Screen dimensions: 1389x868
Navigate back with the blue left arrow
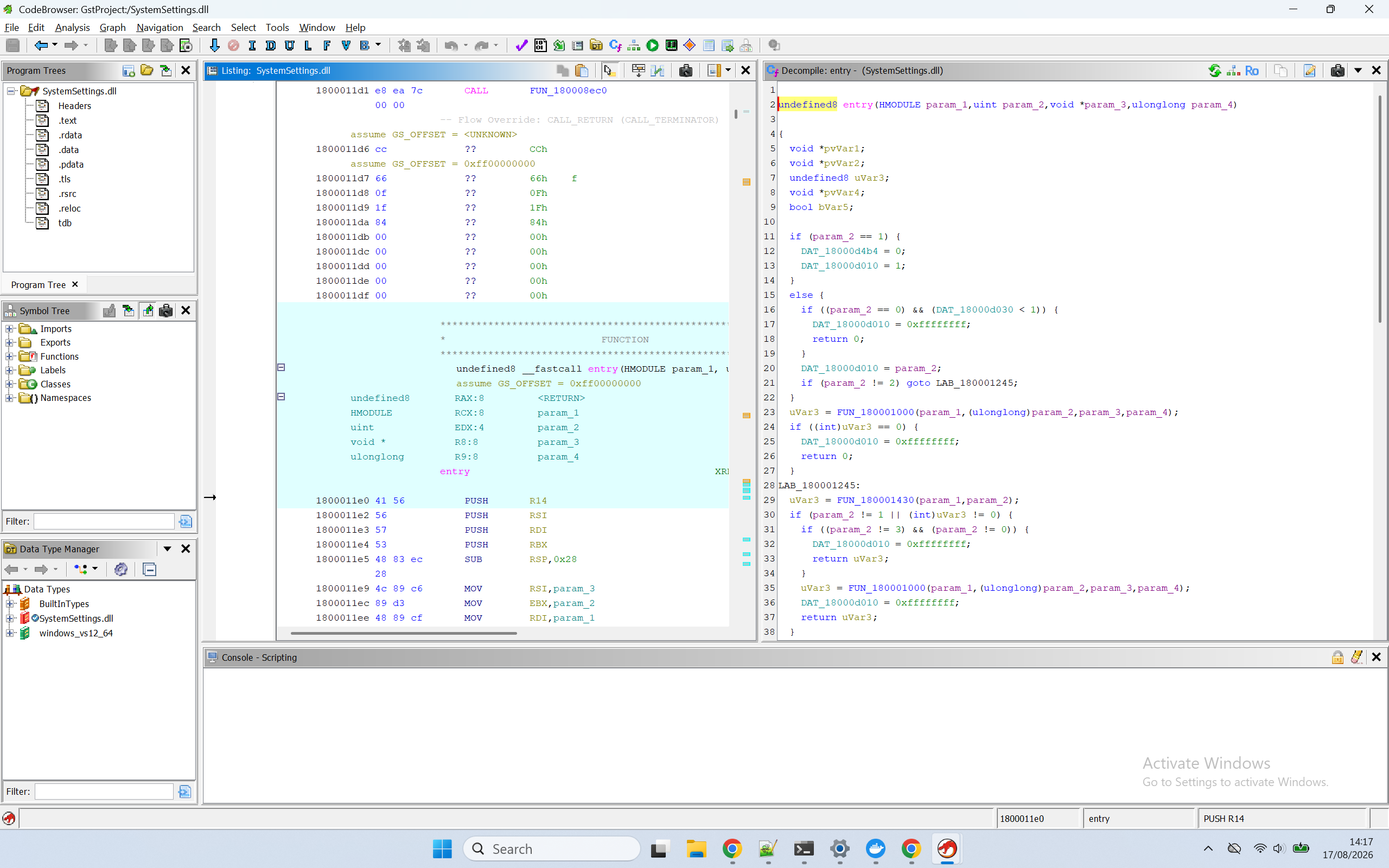[41, 46]
